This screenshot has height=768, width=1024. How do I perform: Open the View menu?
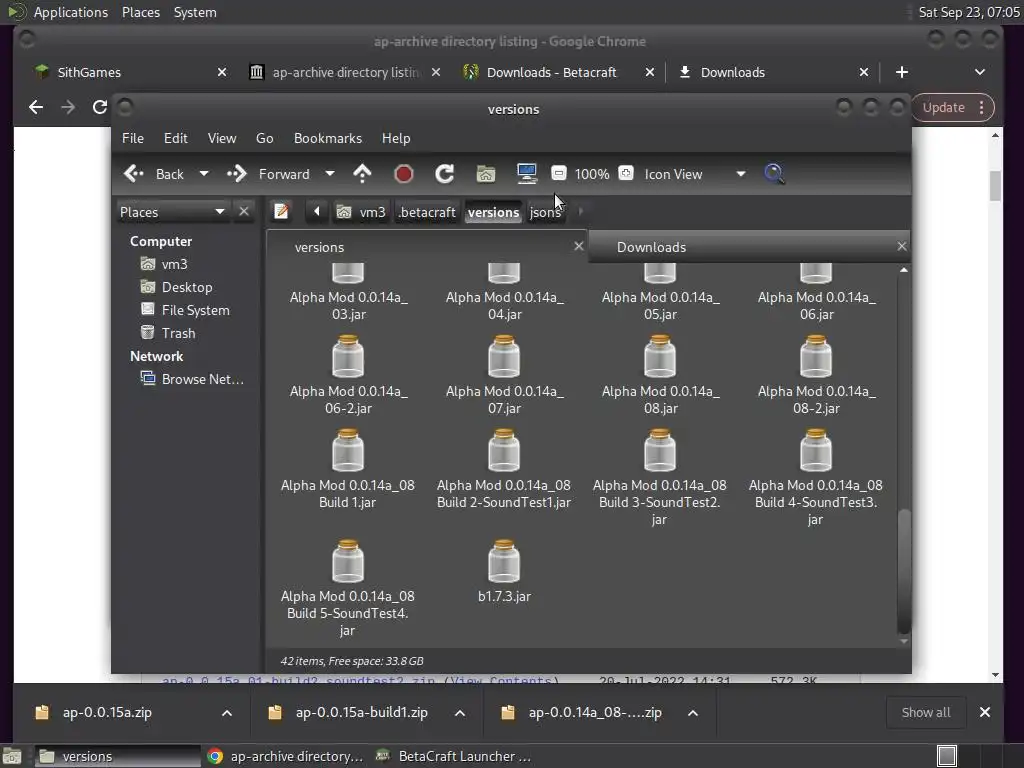coord(222,138)
